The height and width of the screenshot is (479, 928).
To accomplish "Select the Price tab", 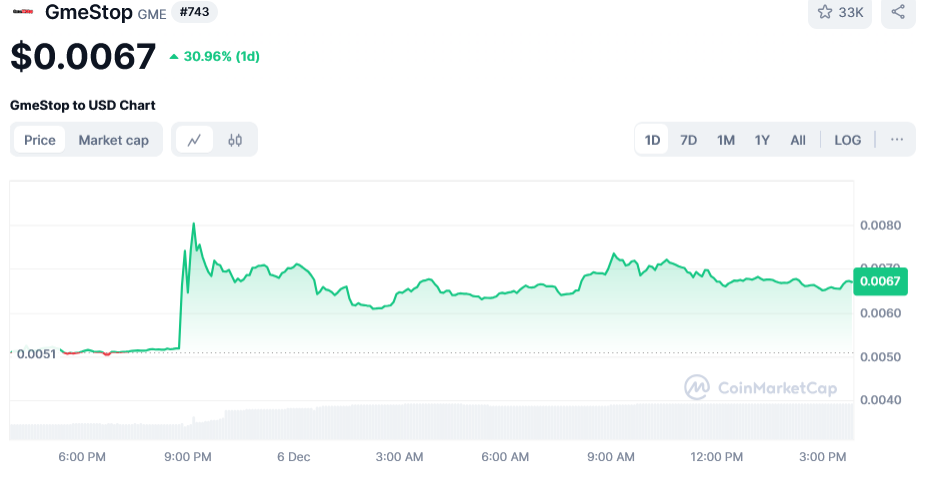I will (40, 140).
